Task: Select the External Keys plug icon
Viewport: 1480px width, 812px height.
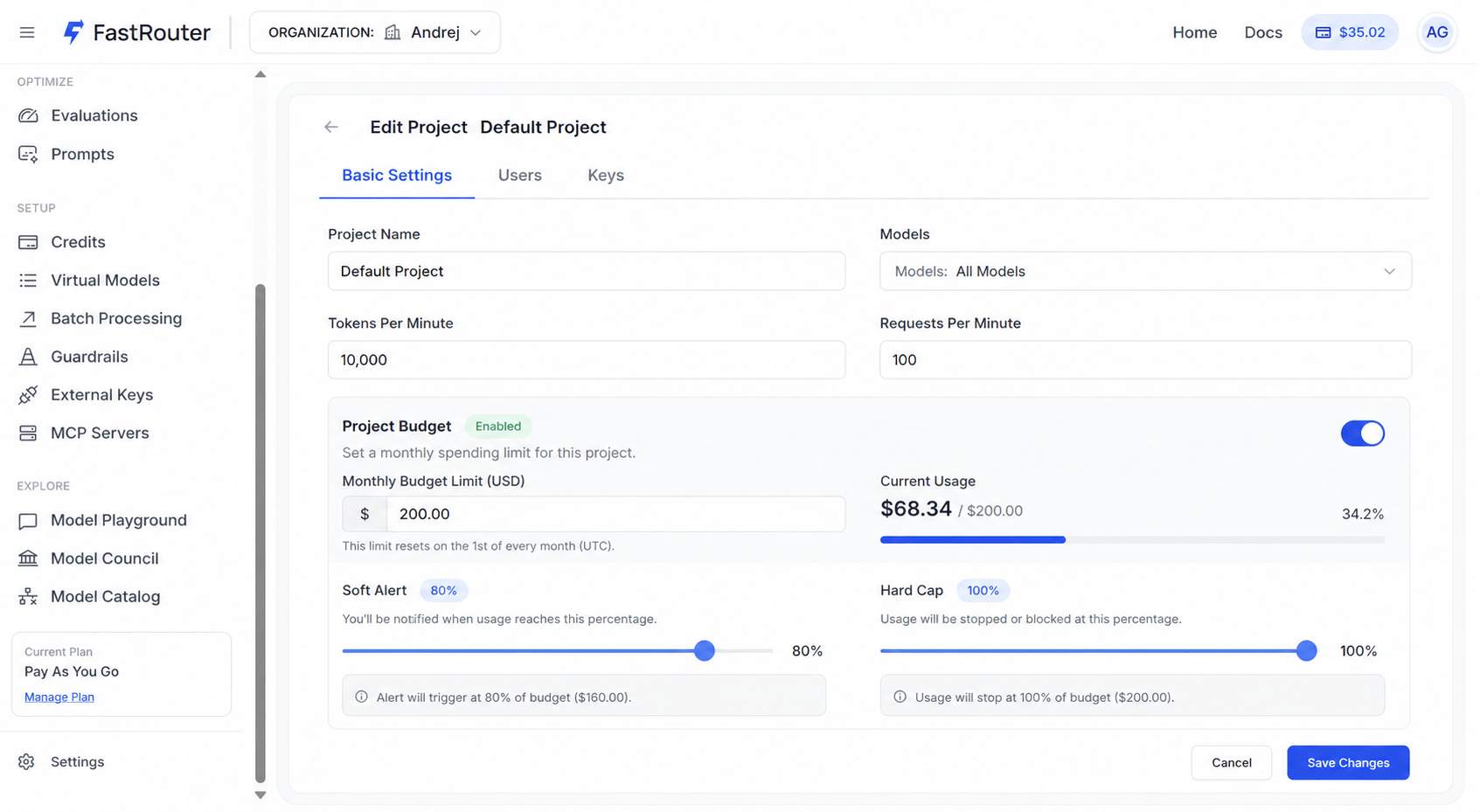Action: (x=28, y=395)
